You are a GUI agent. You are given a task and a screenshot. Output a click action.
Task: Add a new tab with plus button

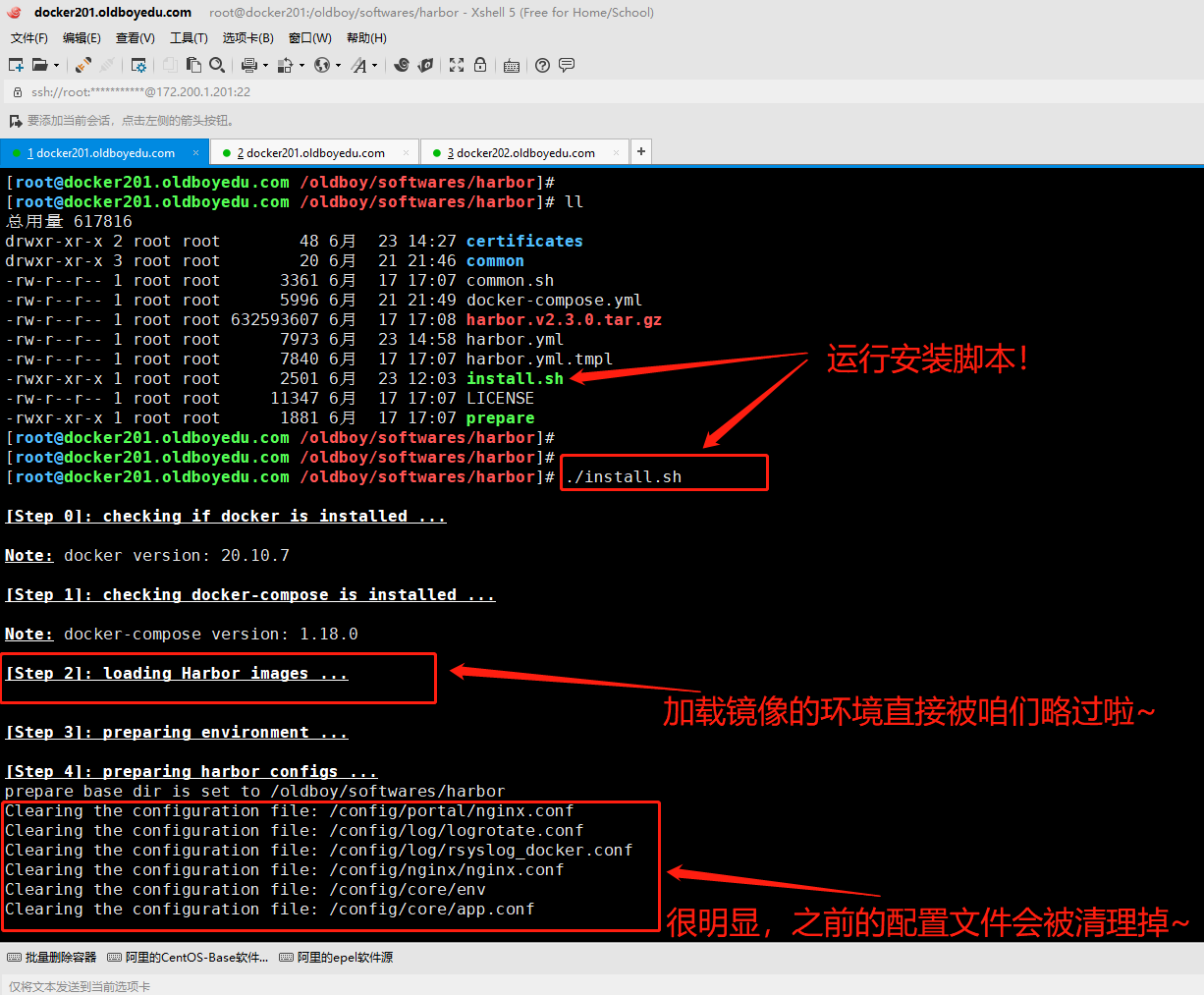(x=641, y=151)
